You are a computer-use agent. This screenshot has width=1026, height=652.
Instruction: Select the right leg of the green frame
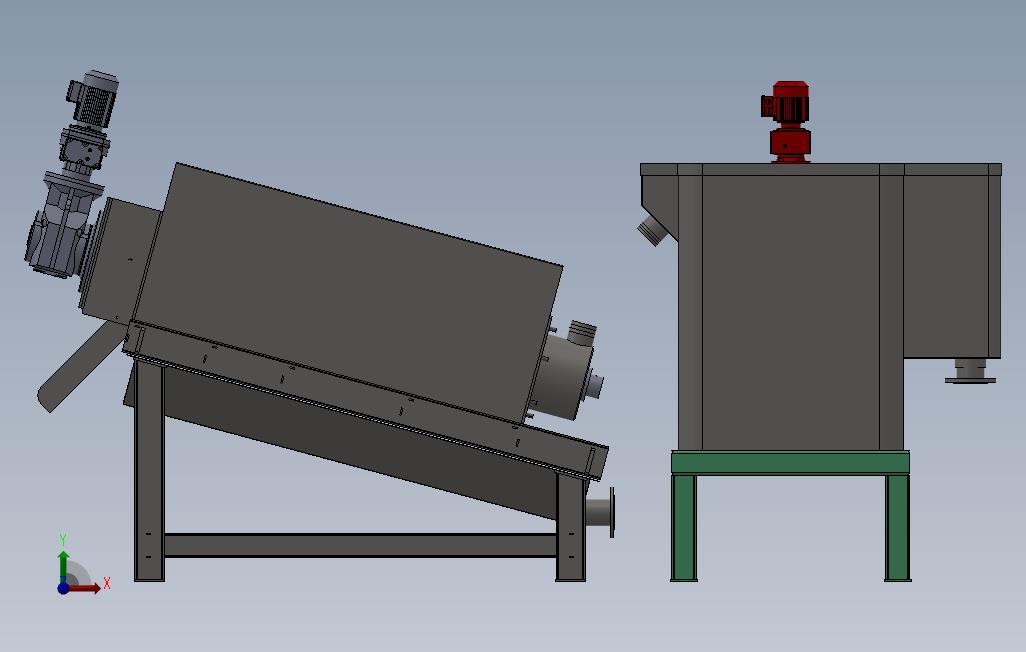click(897, 528)
